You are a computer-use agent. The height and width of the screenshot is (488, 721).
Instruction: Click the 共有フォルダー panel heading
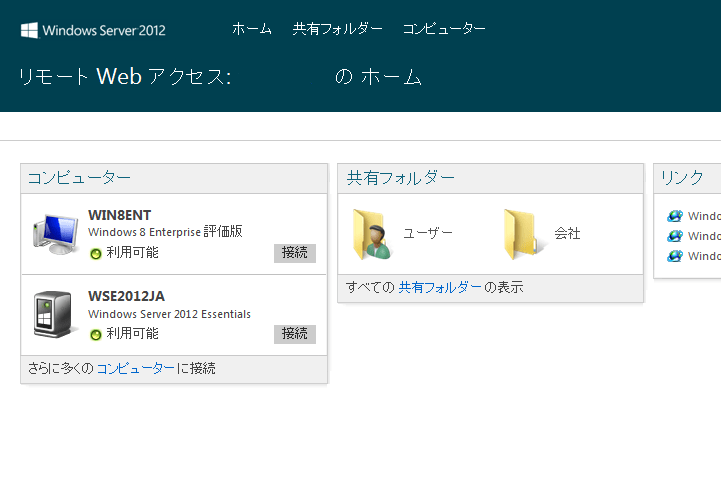coord(401,178)
